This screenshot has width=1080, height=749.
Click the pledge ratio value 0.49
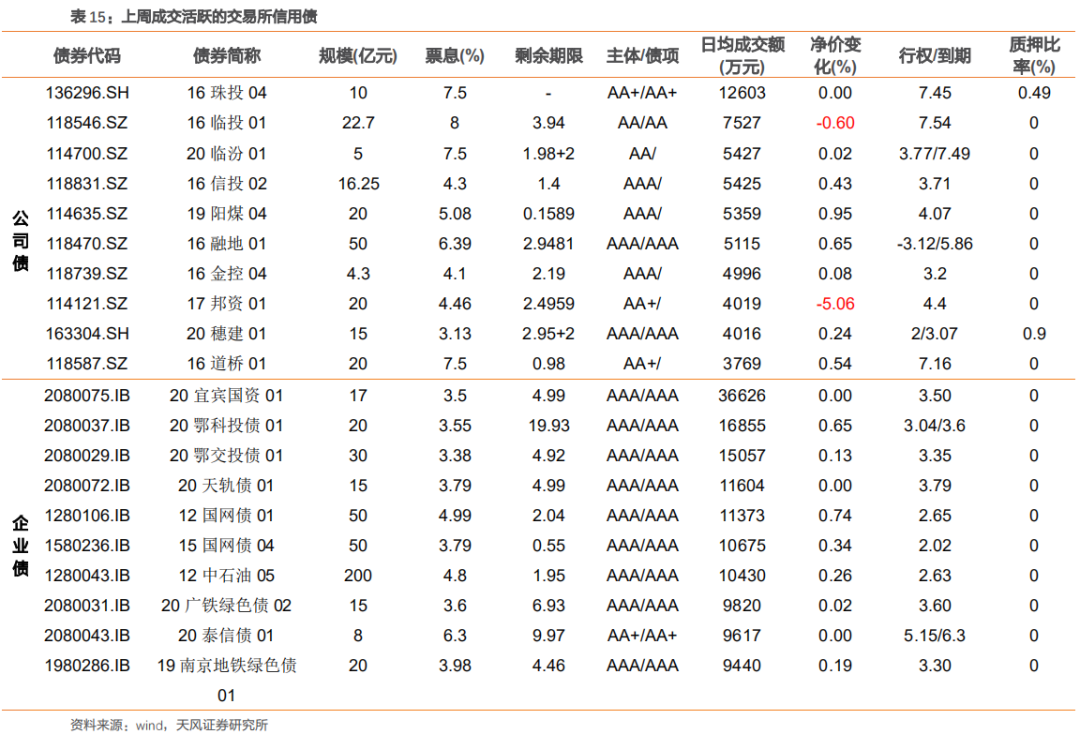pos(1034,93)
